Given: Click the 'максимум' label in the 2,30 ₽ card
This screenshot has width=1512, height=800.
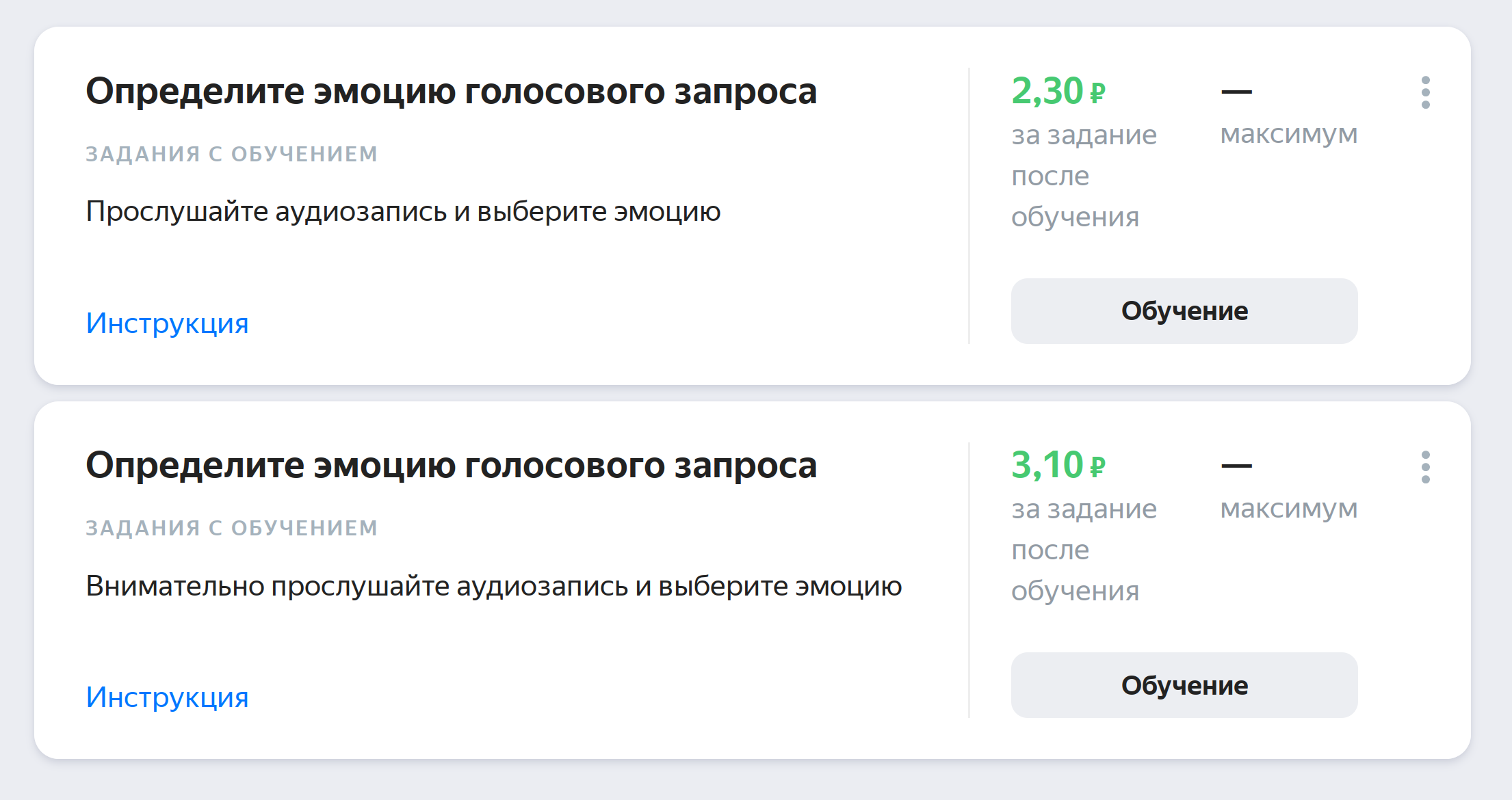Looking at the screenshot, I should [x=1288, y=134].
